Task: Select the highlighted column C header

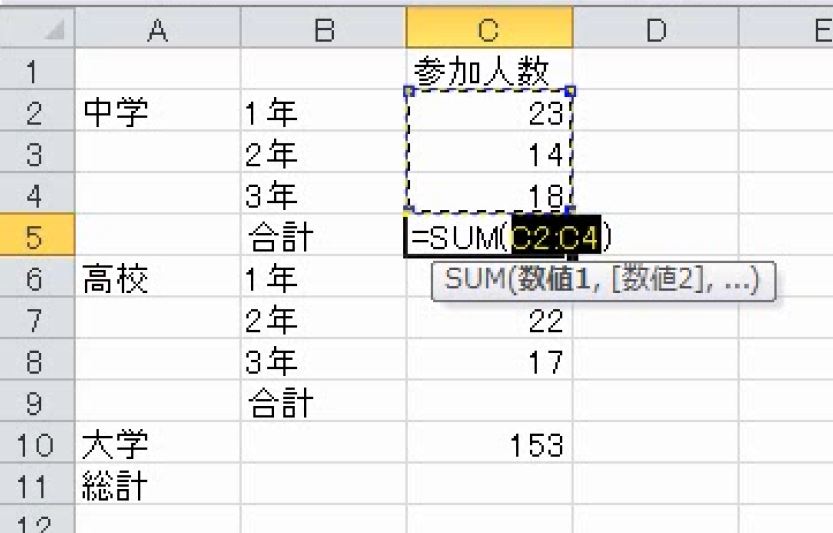Action: pyautogui.click(x=489, y=28)
